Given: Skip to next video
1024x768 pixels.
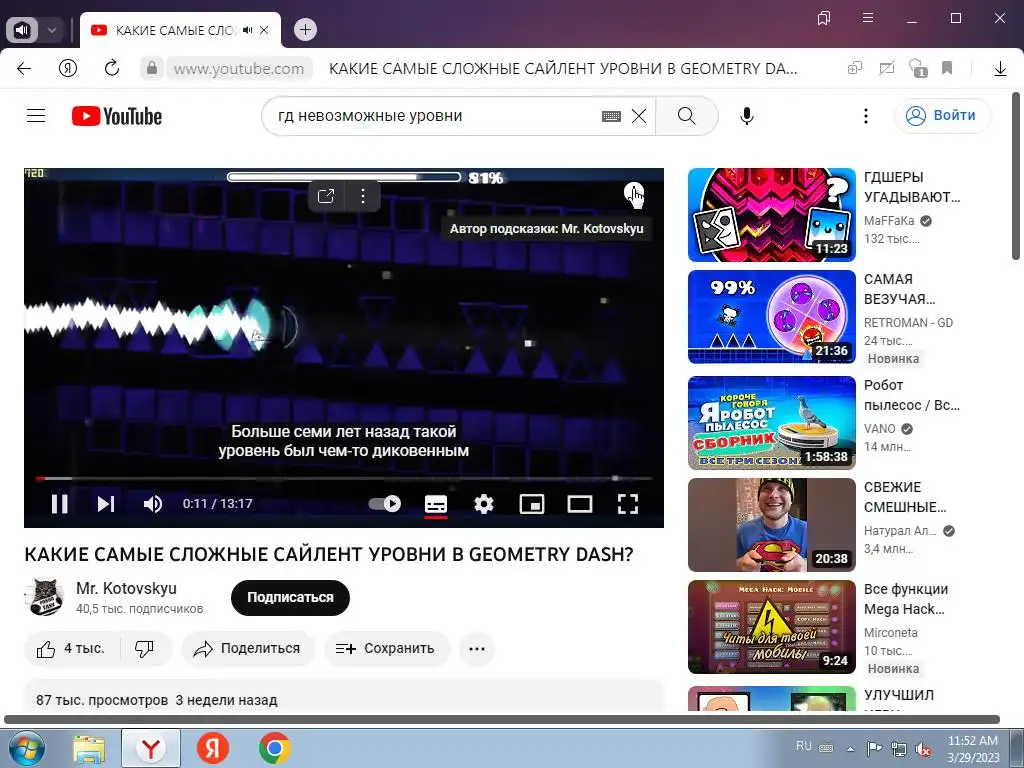Looking at the screenshot, I should (x=106, y=504).
